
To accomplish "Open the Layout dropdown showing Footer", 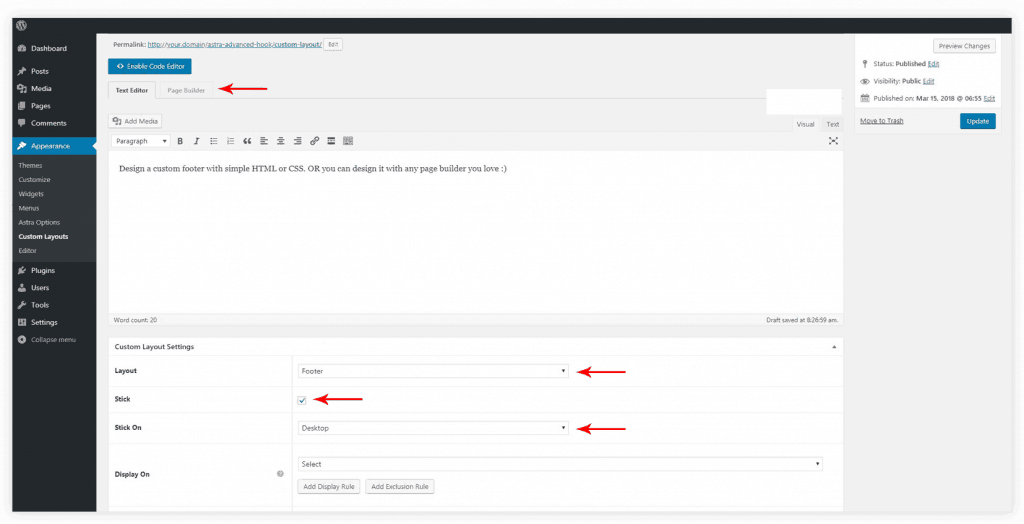I will tap(433, 371).
